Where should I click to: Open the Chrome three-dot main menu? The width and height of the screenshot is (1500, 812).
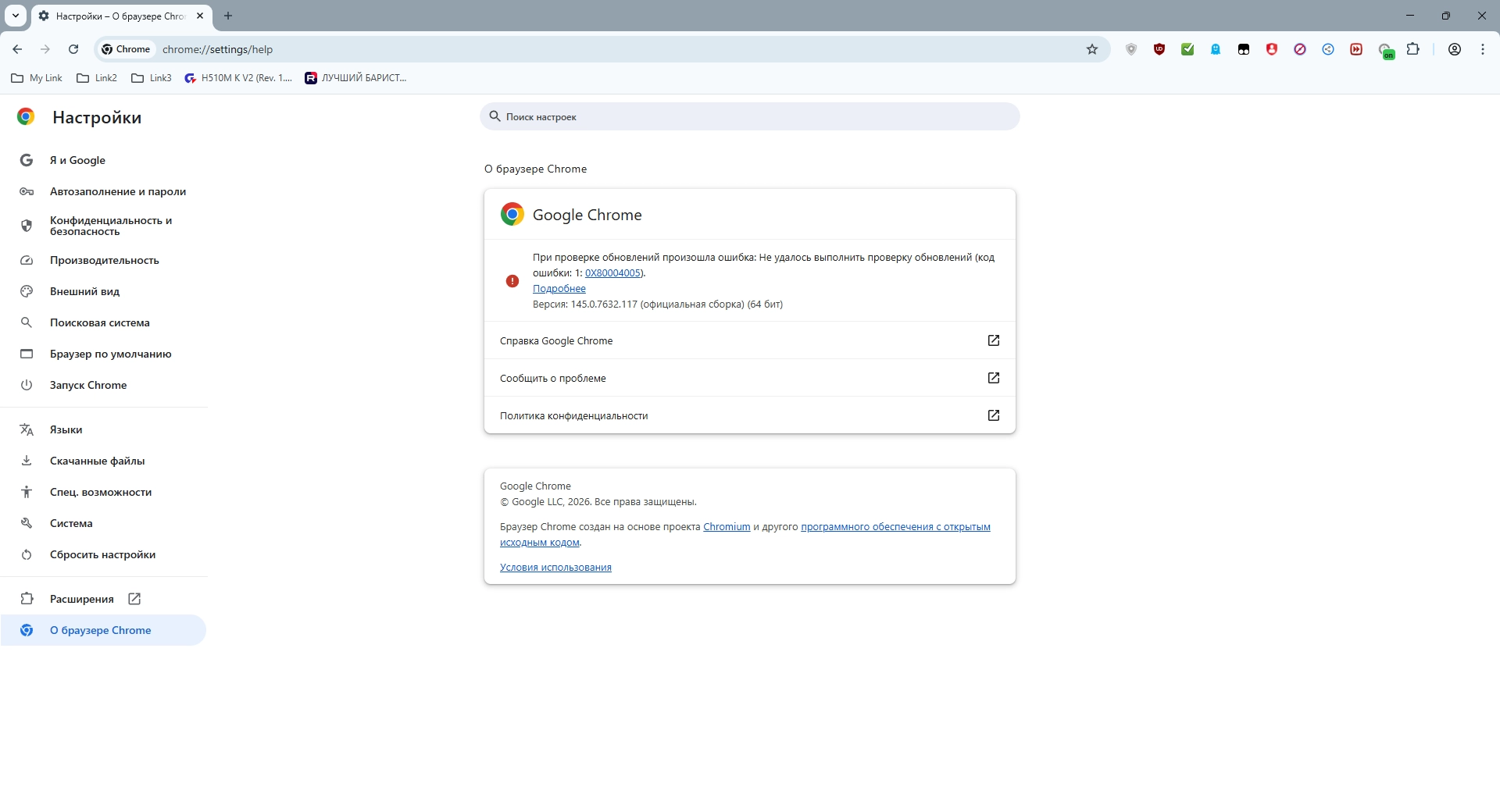pos(1483,49)
